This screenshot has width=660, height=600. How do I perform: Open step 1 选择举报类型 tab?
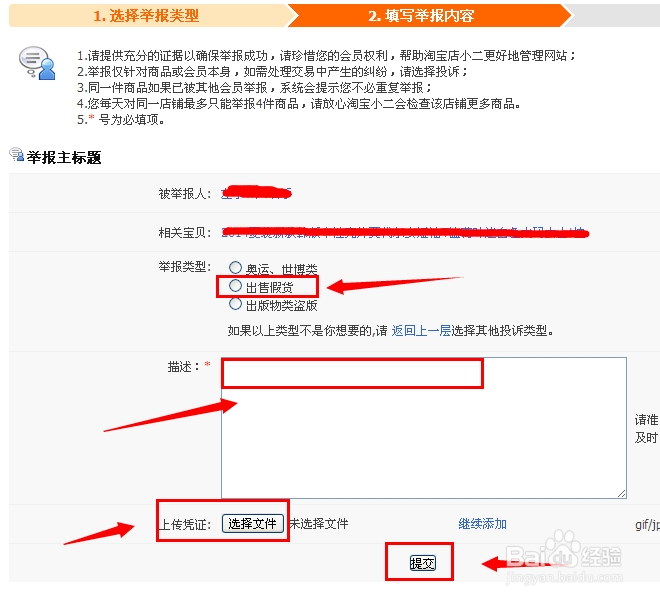point(146,16)
